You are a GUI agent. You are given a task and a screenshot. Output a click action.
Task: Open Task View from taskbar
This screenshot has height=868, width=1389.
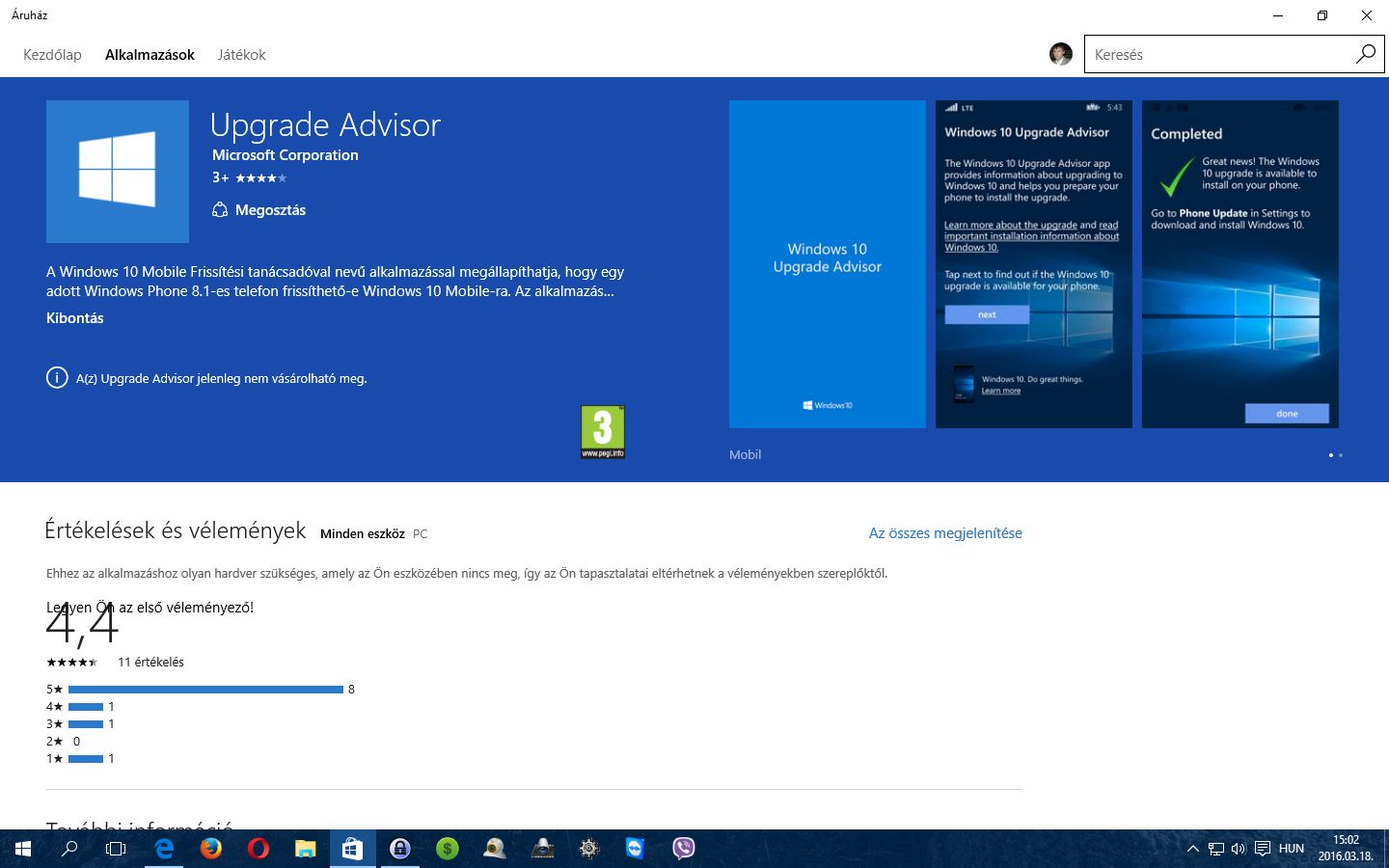pos(116,849)
